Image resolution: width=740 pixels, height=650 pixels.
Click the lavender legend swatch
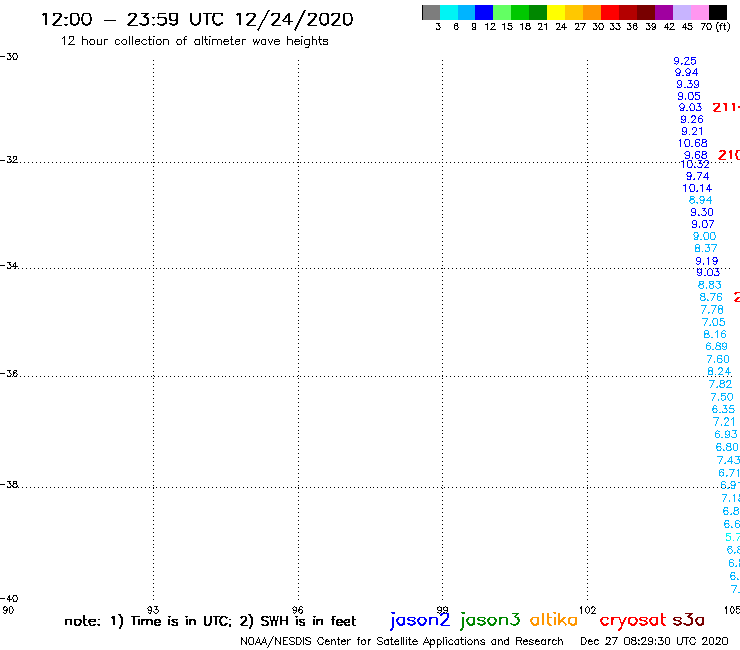[x=681, y=12]
